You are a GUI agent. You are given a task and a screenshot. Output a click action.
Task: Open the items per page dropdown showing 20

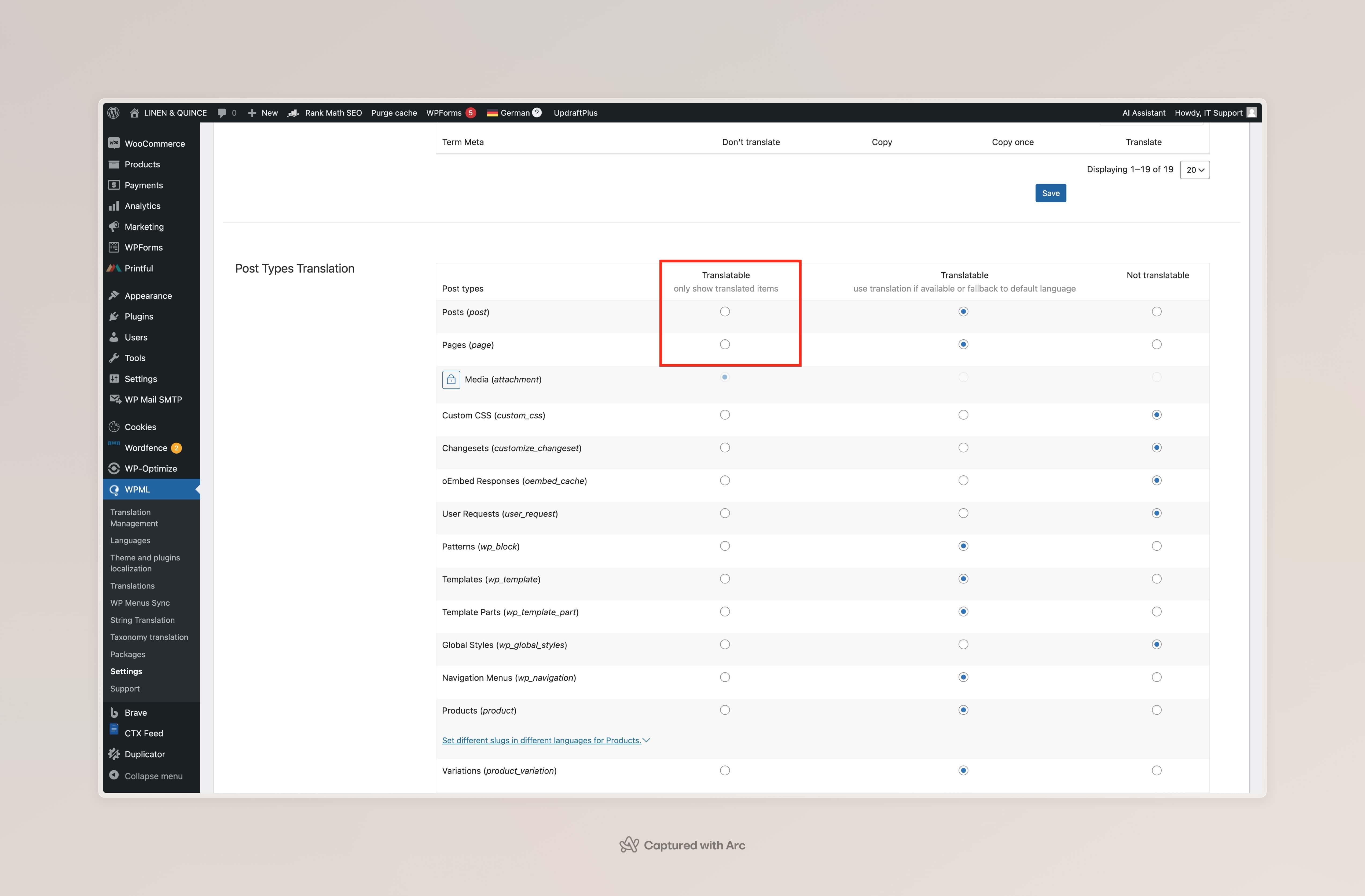tap(1195, 170)
